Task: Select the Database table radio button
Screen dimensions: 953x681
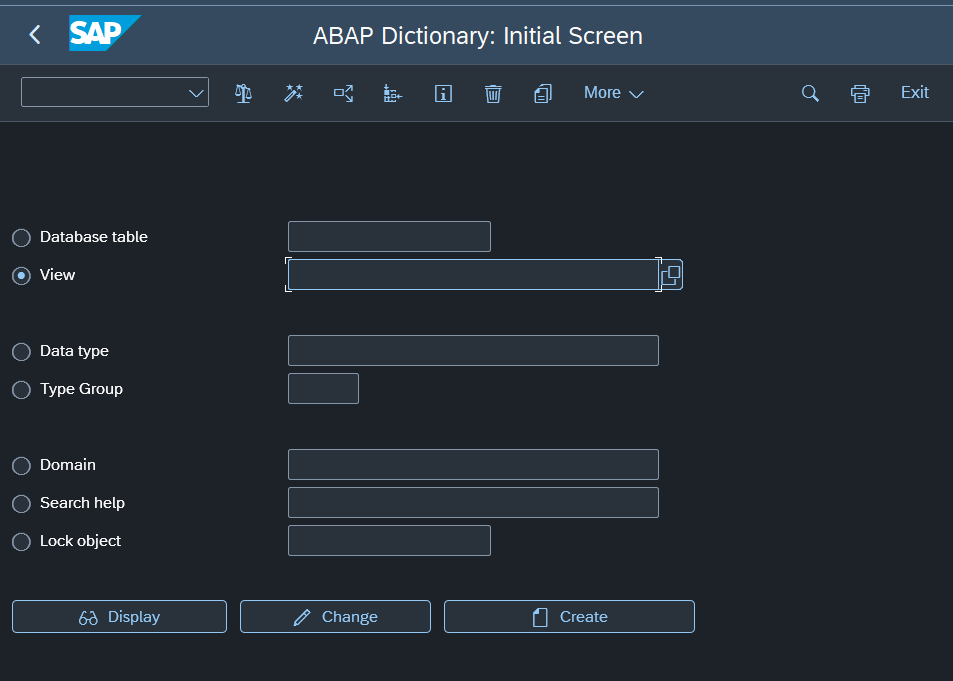Action: [21, 237]
